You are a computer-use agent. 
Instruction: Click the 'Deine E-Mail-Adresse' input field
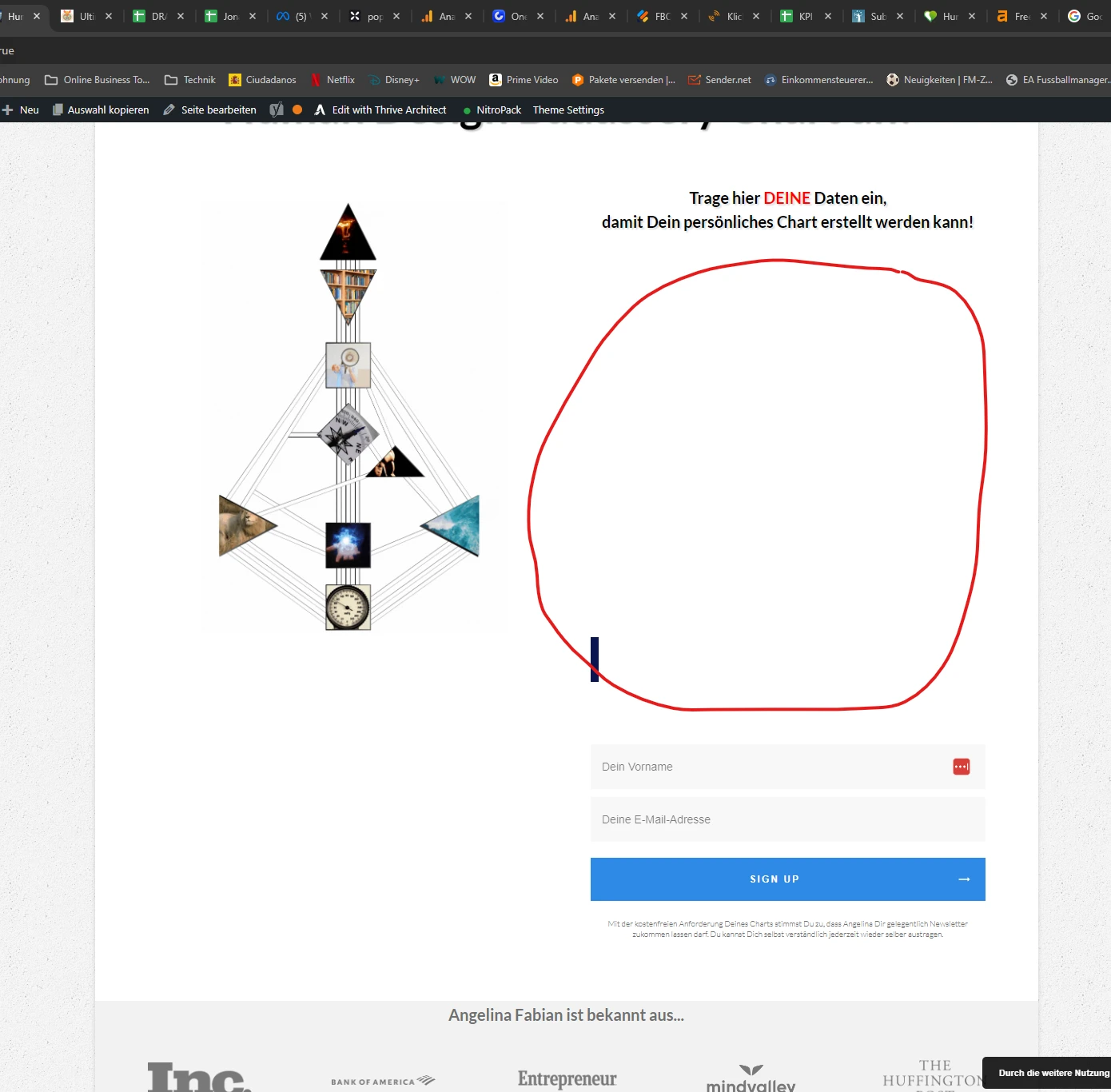click(787, 819)
